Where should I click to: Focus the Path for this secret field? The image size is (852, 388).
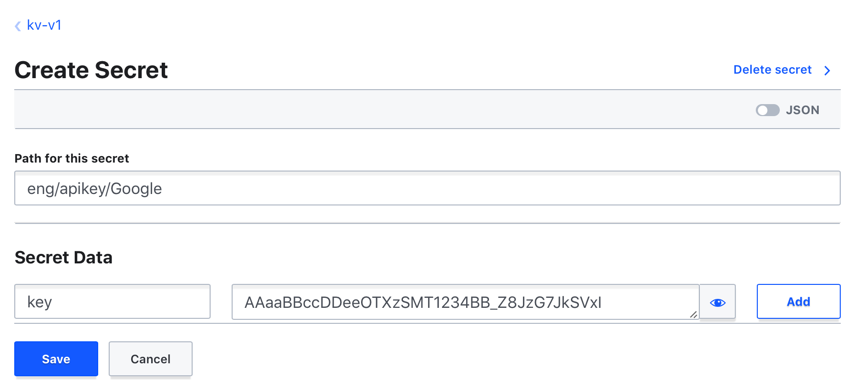pos(427,189)
